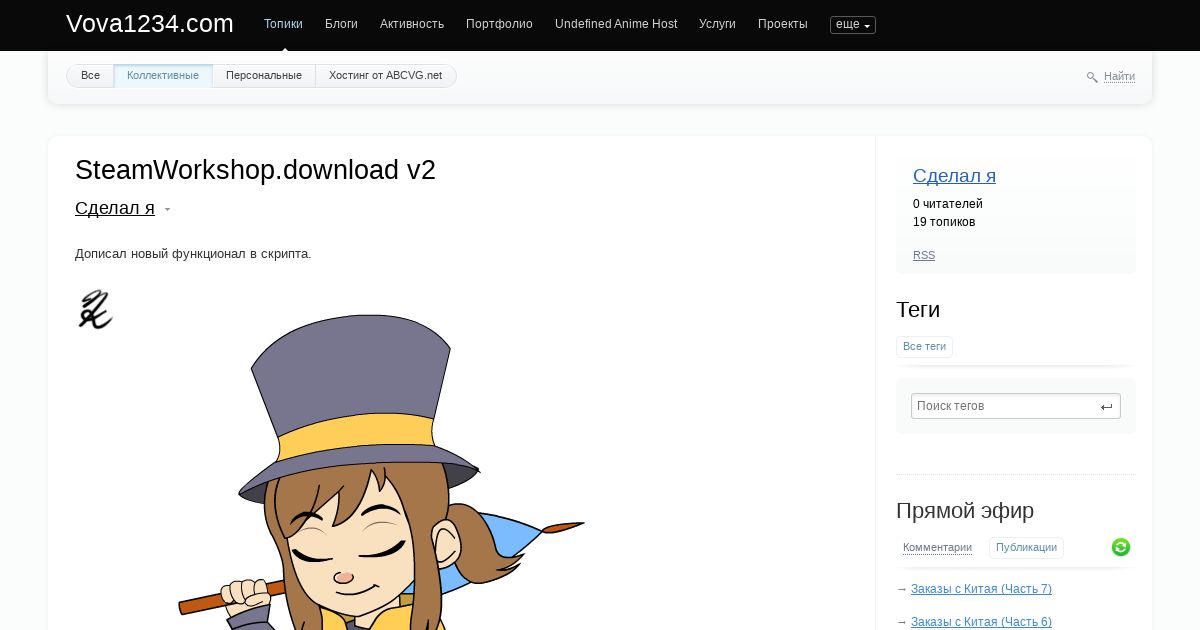
Task: Select the text 0 читателей
Action: click(x=948, y=204)
